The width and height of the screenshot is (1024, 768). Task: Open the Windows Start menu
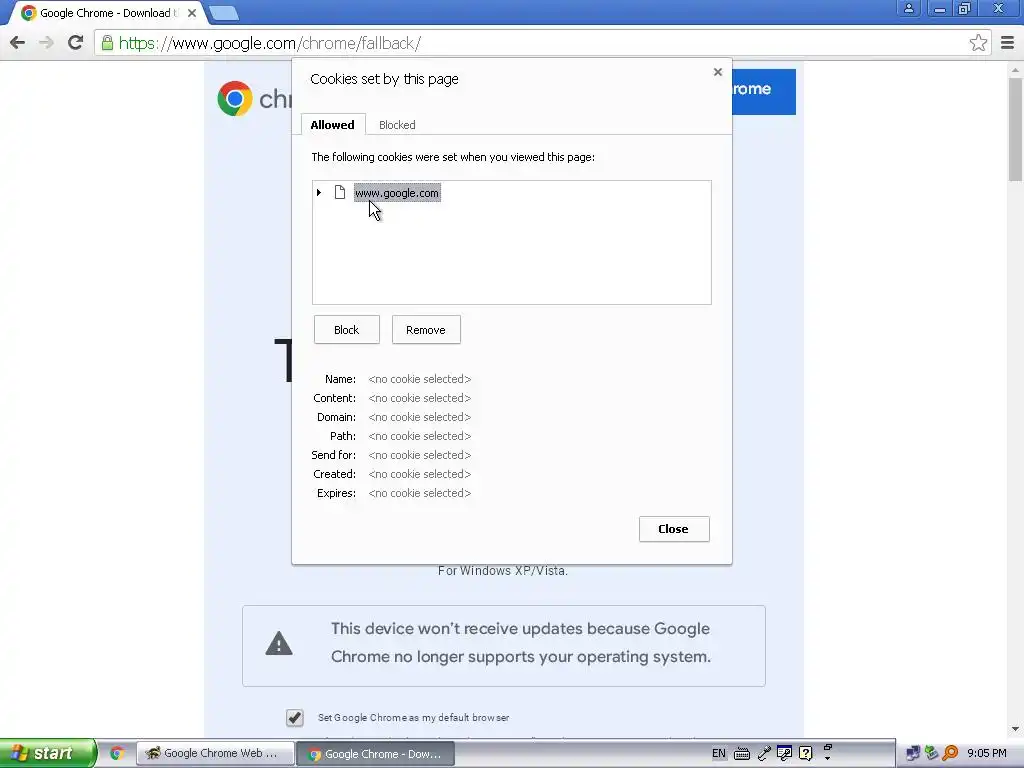pos(46,753)
